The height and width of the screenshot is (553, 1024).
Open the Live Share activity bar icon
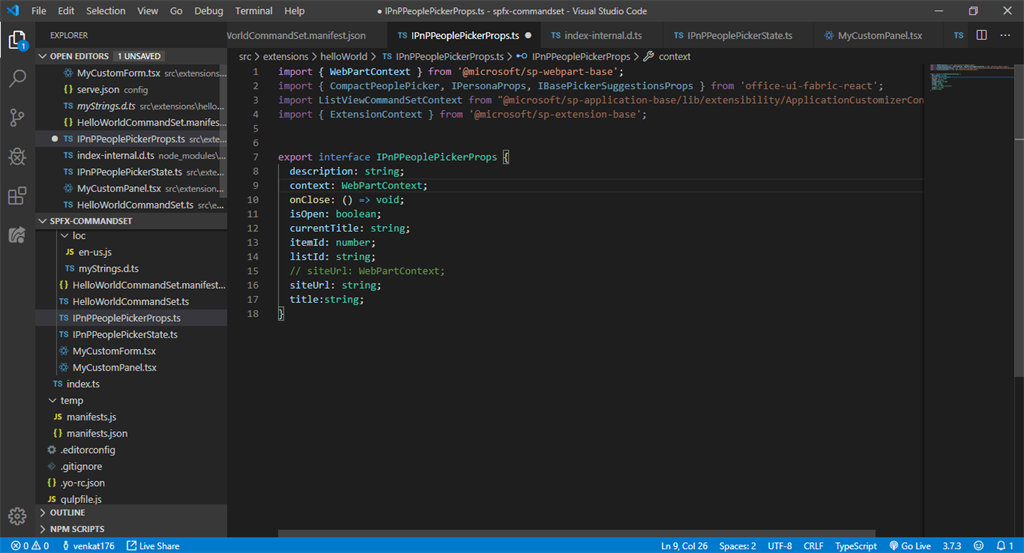(18, 234)
